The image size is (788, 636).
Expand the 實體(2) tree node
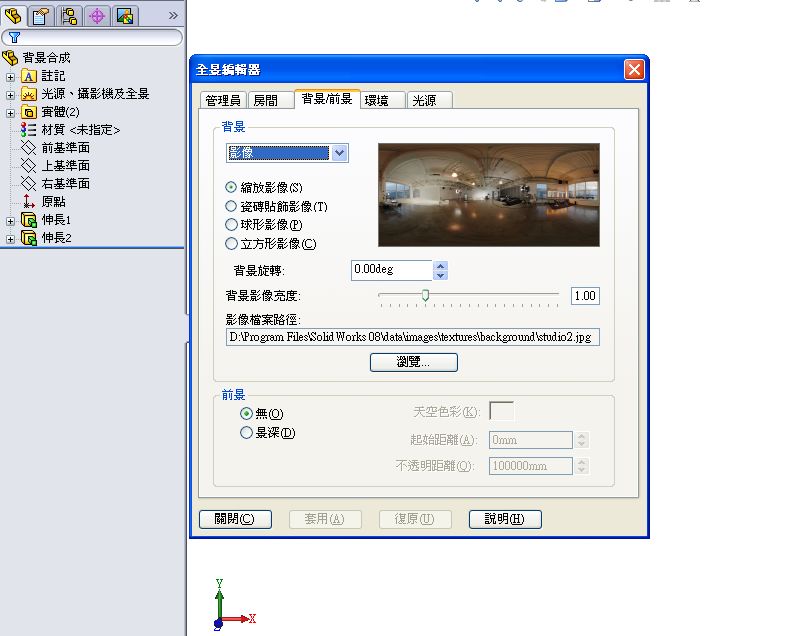10,113
